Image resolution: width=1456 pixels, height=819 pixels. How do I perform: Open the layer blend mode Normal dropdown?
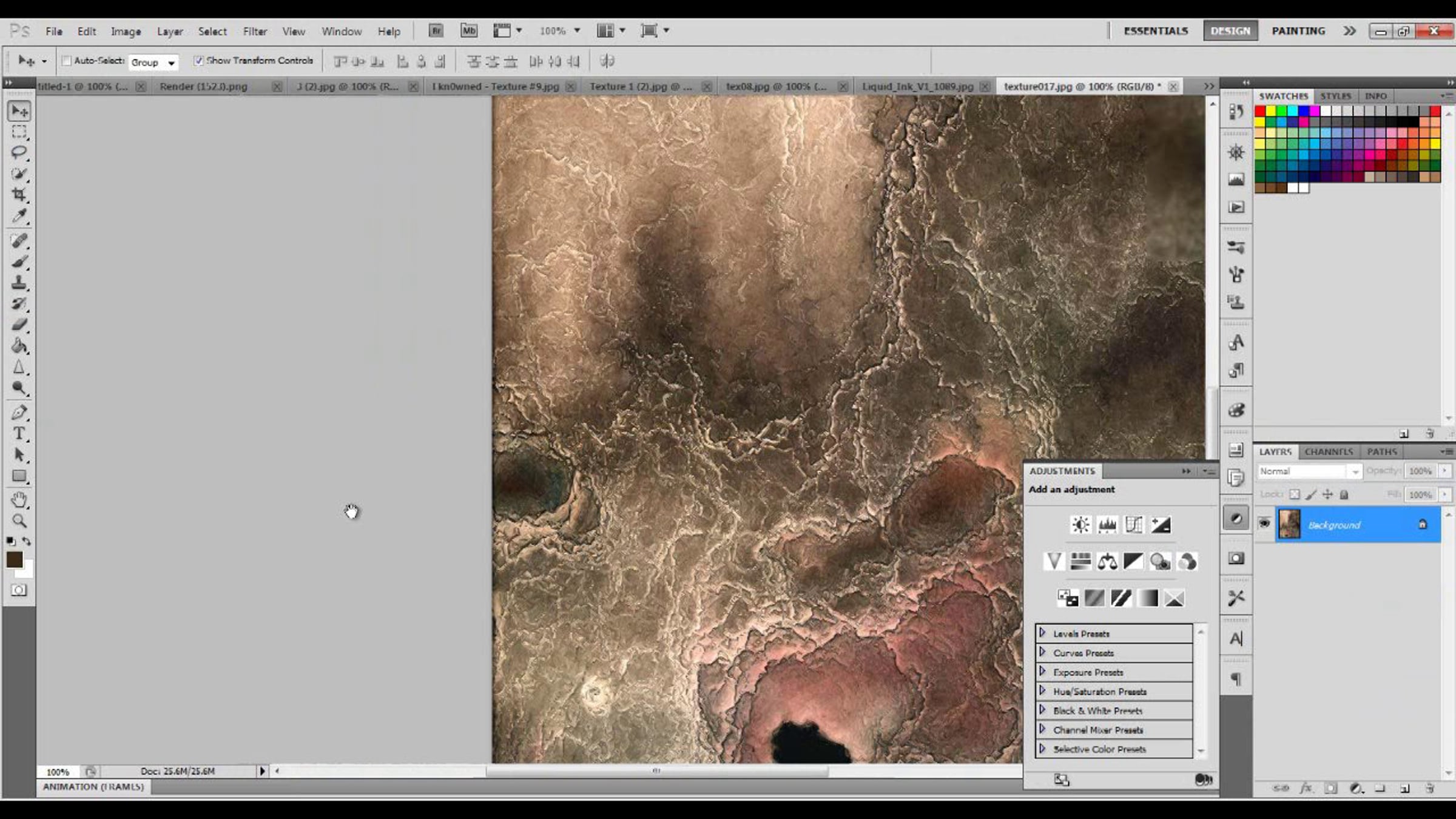[x=1309, y=471]
